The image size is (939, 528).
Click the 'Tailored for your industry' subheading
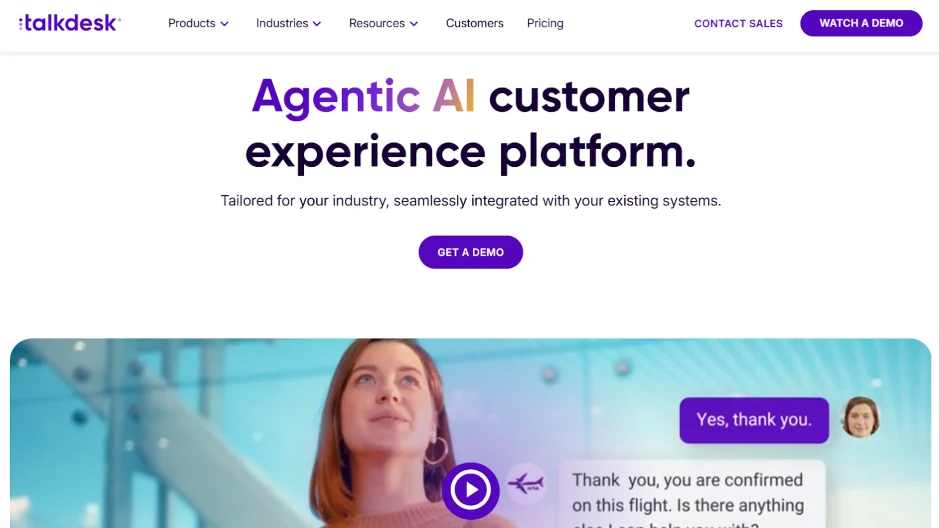click(471, 201)
